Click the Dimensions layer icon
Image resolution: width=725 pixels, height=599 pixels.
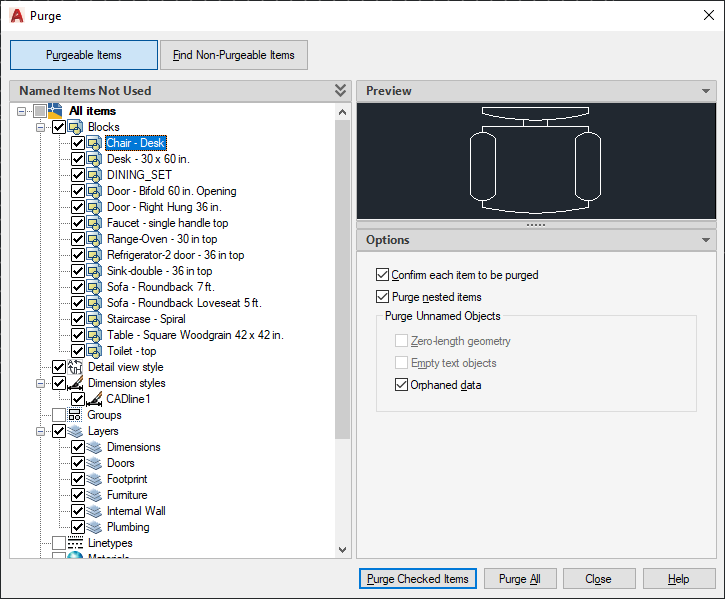(x=94, y=447)
